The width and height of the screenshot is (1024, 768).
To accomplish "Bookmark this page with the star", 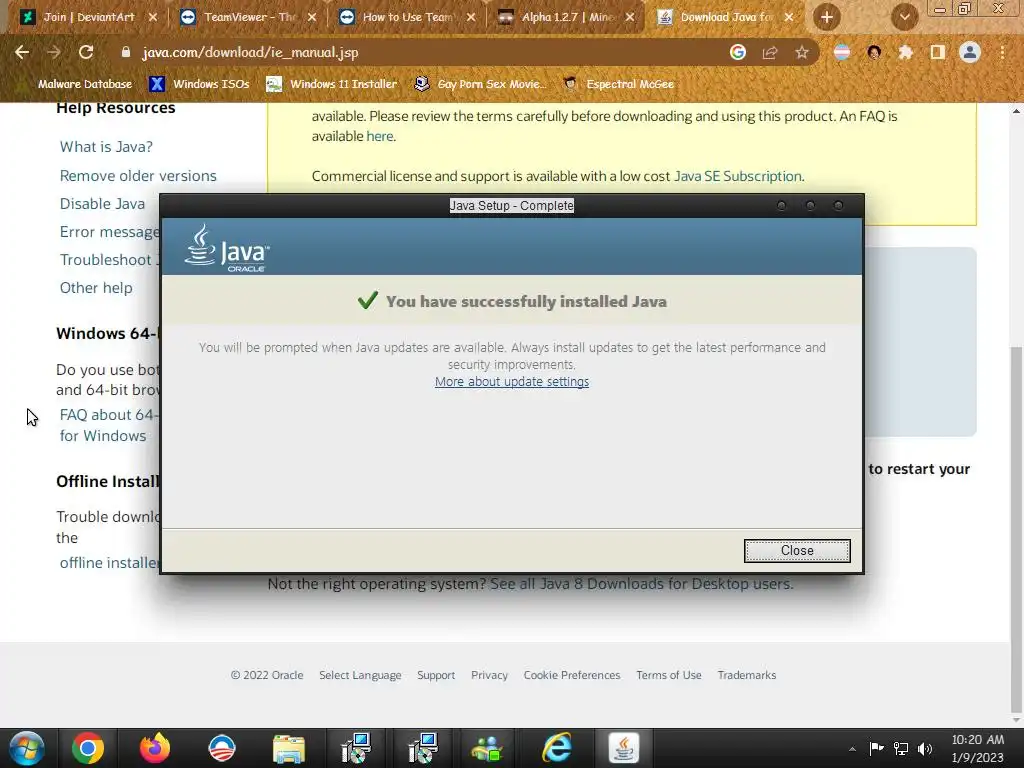I will [802, 52].
